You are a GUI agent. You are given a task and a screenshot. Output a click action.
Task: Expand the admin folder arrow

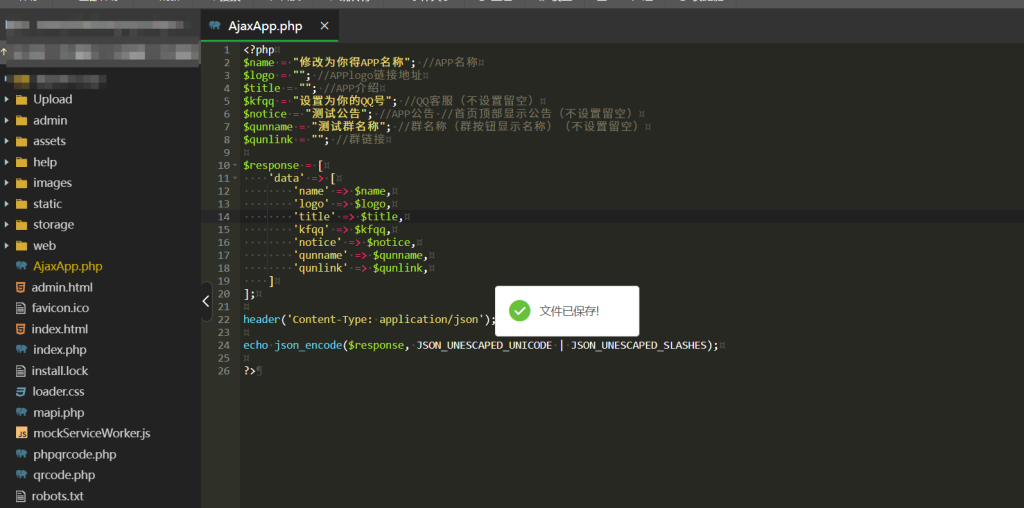click(x=6, y=121)
